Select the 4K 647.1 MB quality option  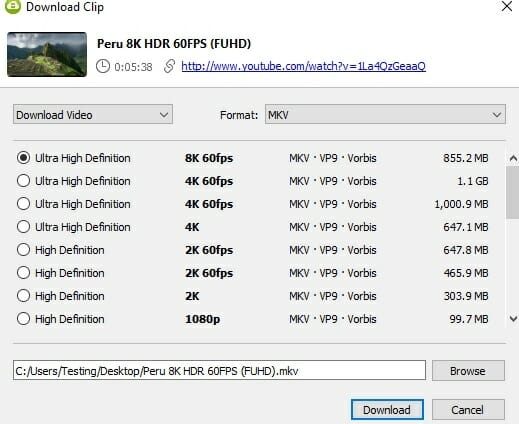click(x=23, y=227)
